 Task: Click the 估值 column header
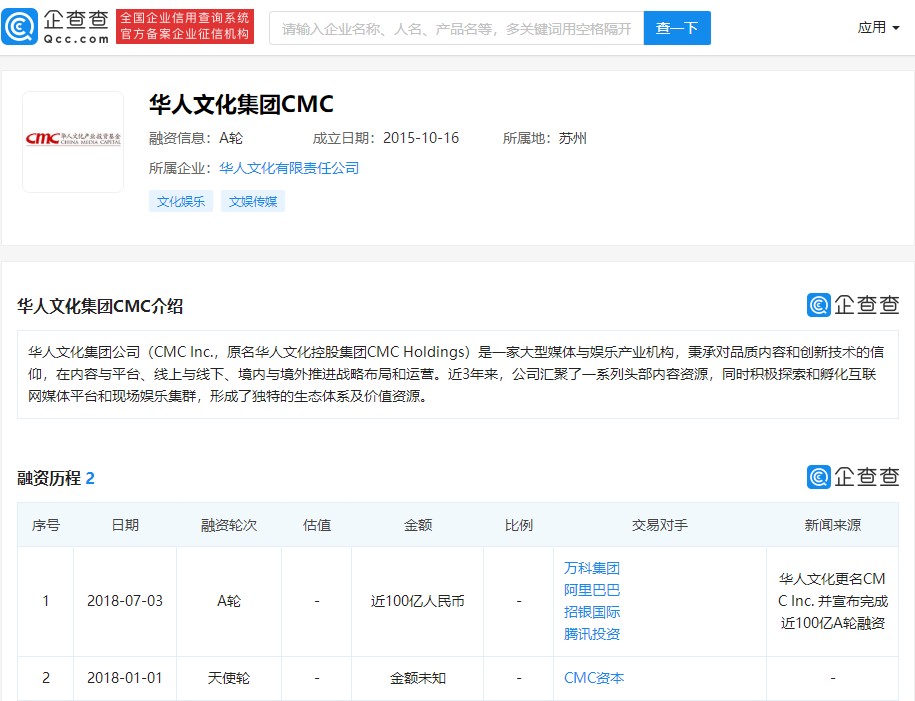317,525
